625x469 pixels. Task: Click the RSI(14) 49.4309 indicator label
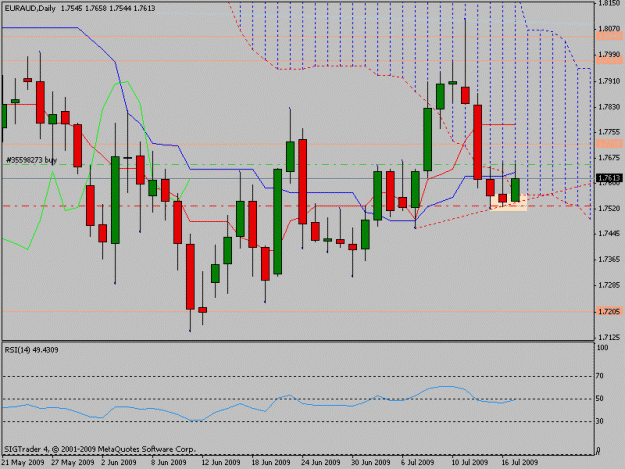tap(31, 350)
